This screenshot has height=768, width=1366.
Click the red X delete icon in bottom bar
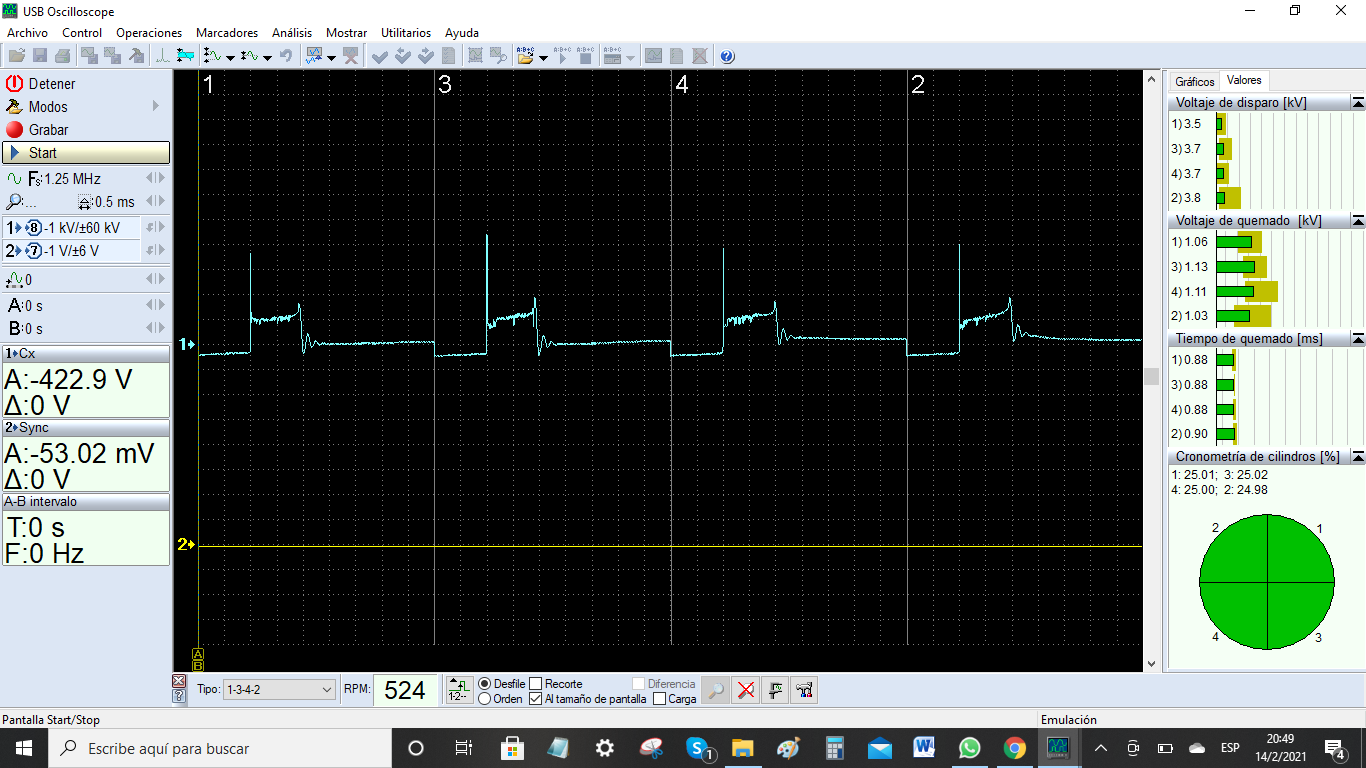(745, 690)
